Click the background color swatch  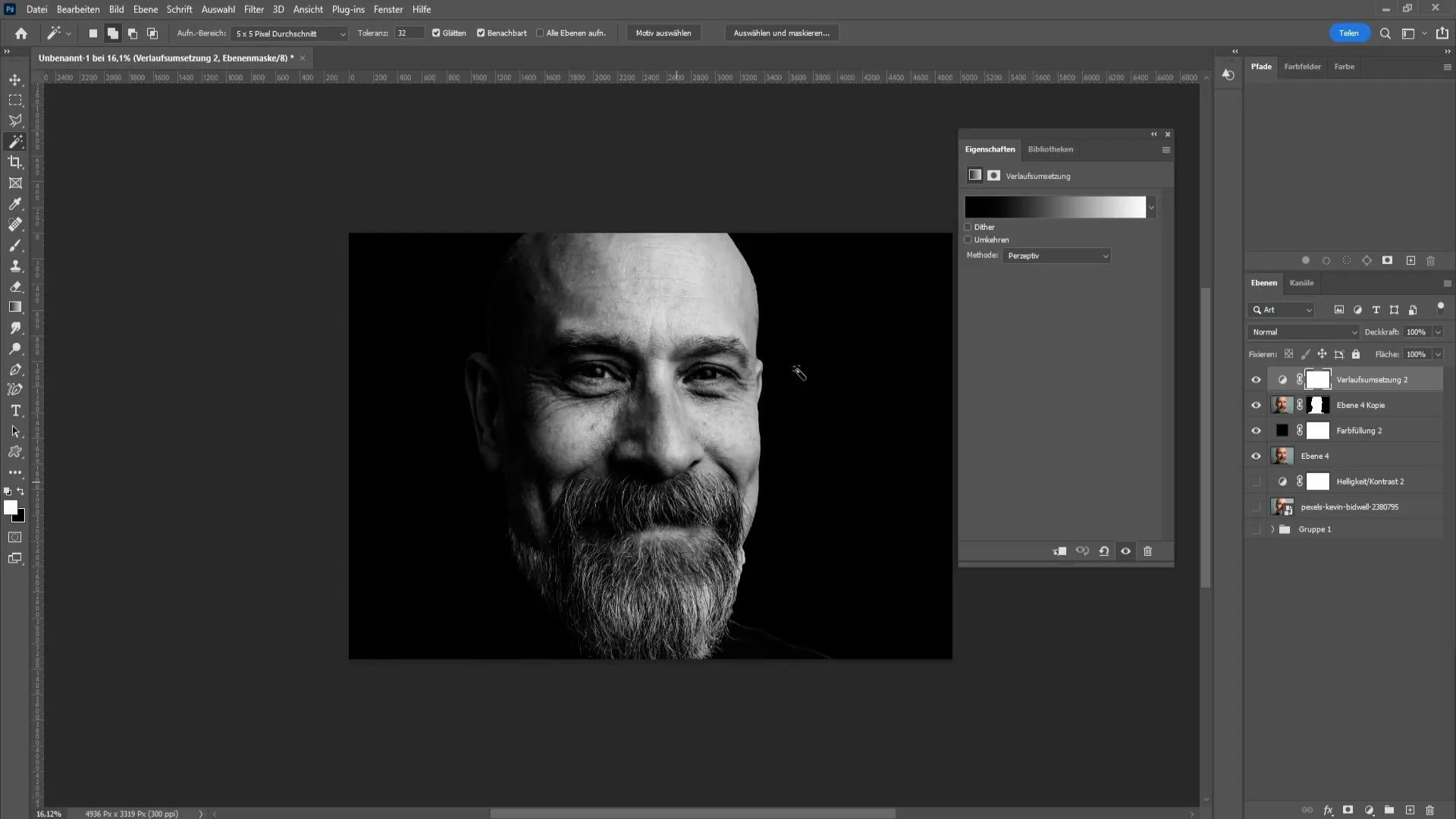20,518
